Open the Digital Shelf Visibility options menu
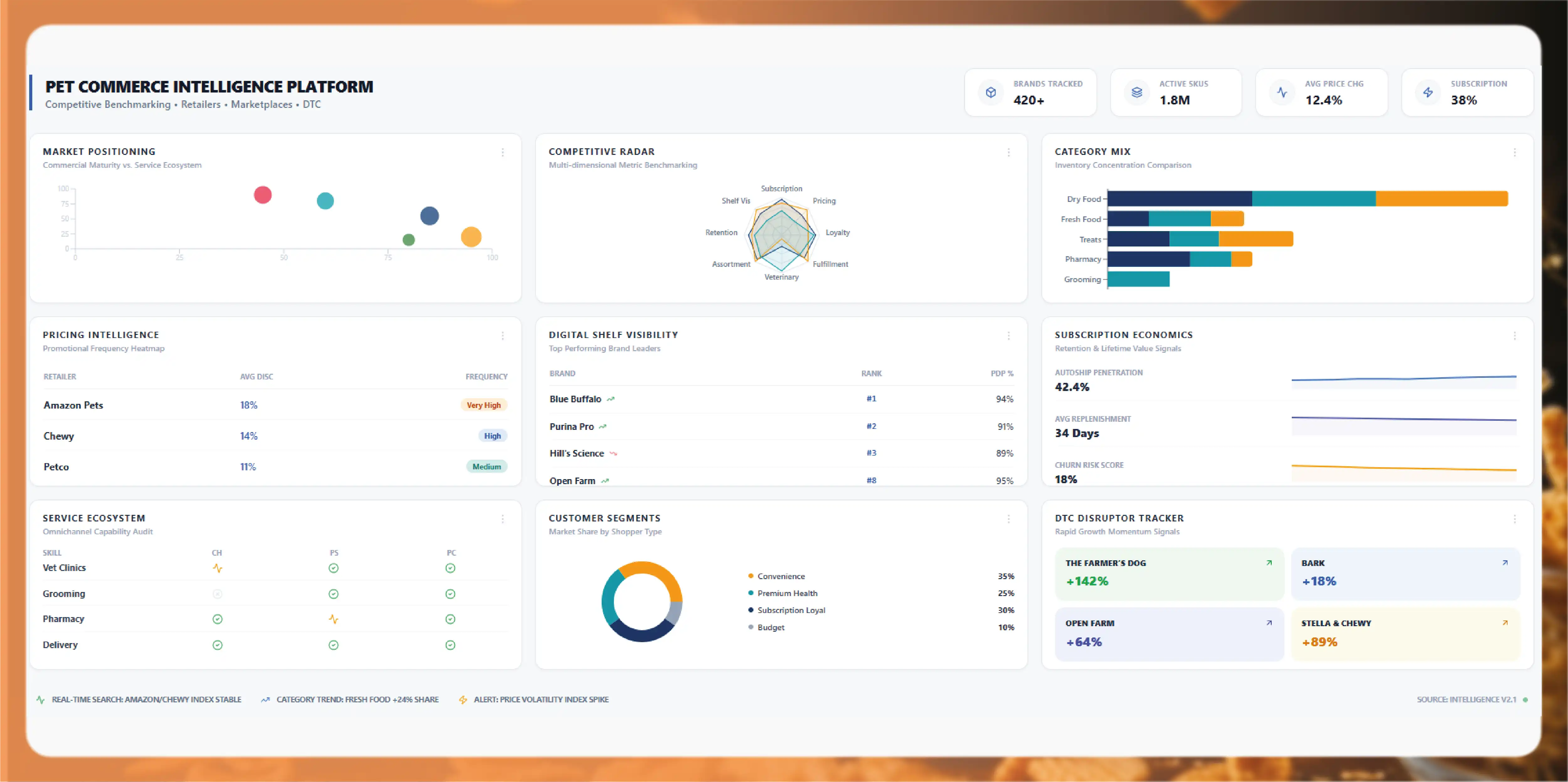1568x782 pixels. (x=1009, y=335)
